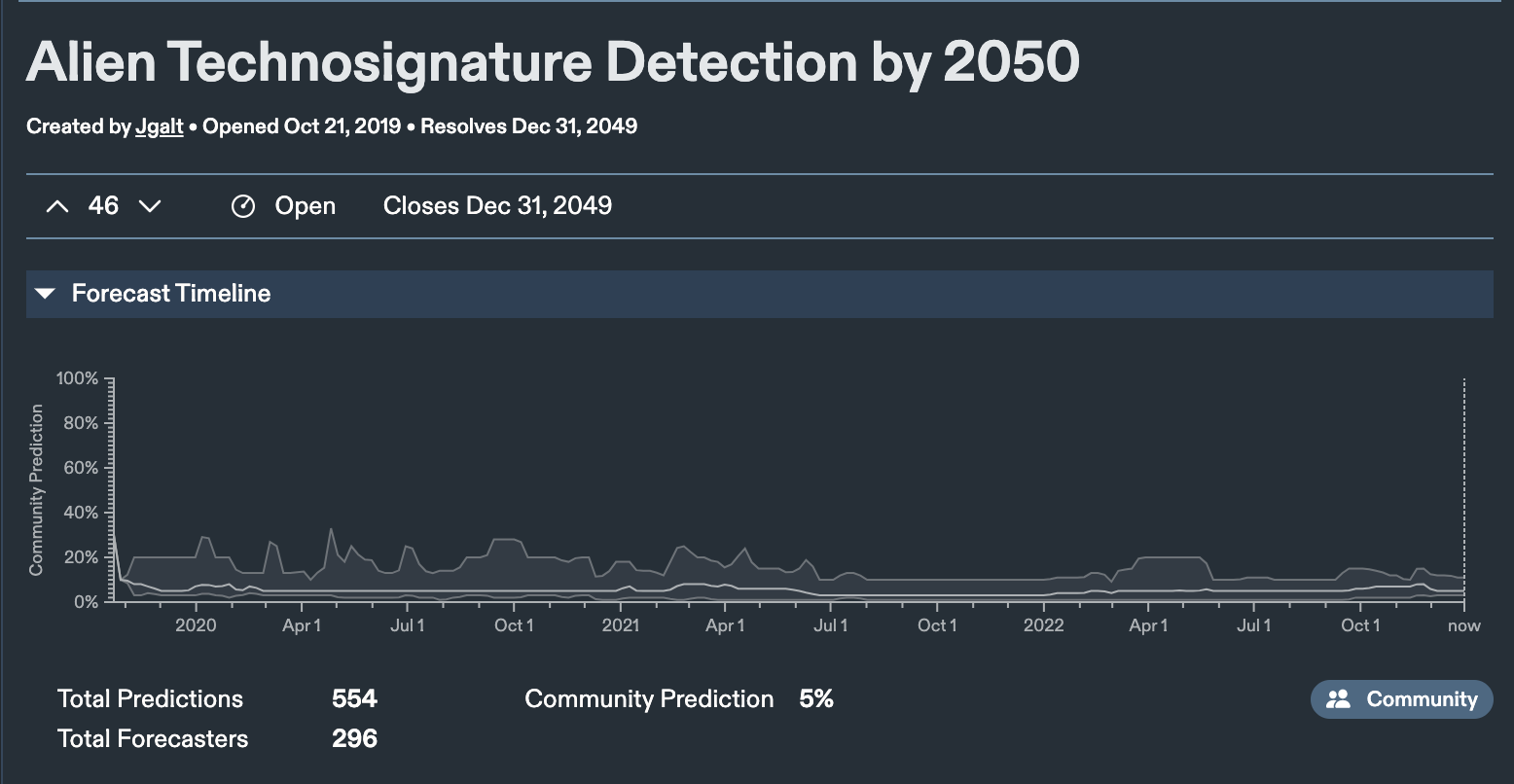Click the 100% label on the chart's vertical axis
The width and height of the screenshot is (1514, 784).
tap(79, 378)
